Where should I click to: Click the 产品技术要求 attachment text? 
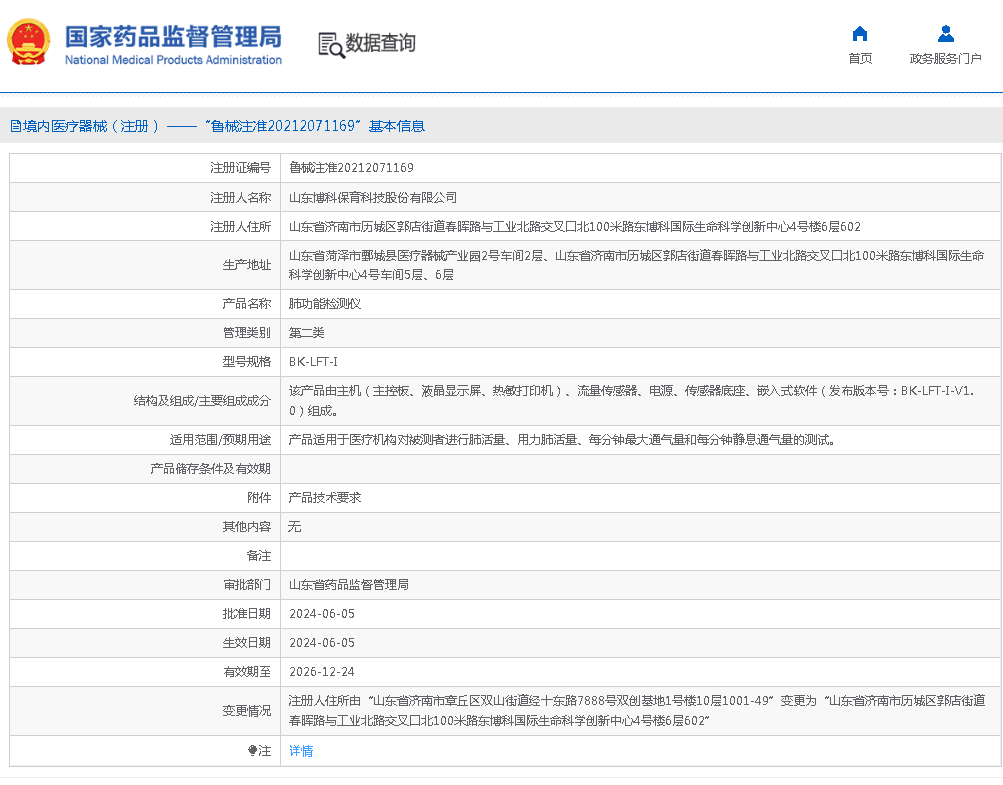325,498
